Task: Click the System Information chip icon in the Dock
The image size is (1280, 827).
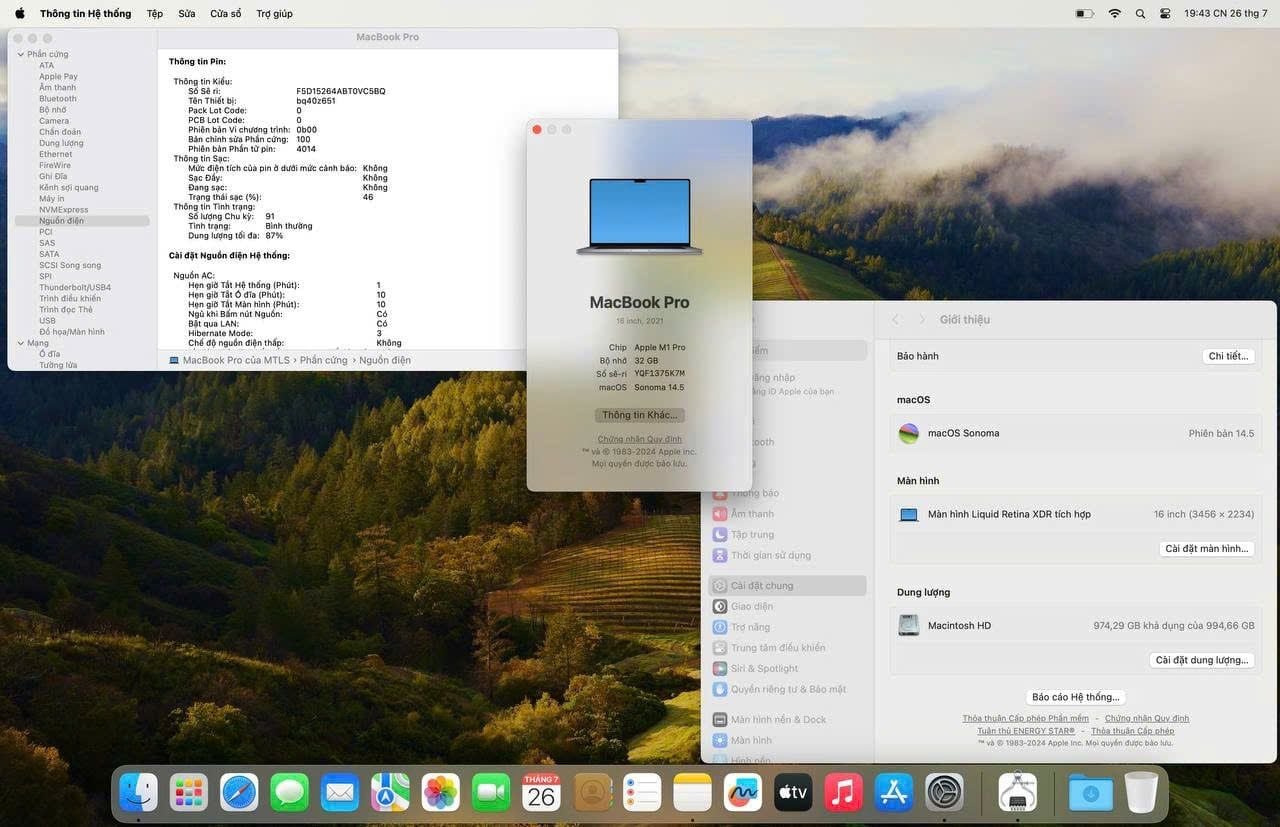Action: click(1018, 793)
